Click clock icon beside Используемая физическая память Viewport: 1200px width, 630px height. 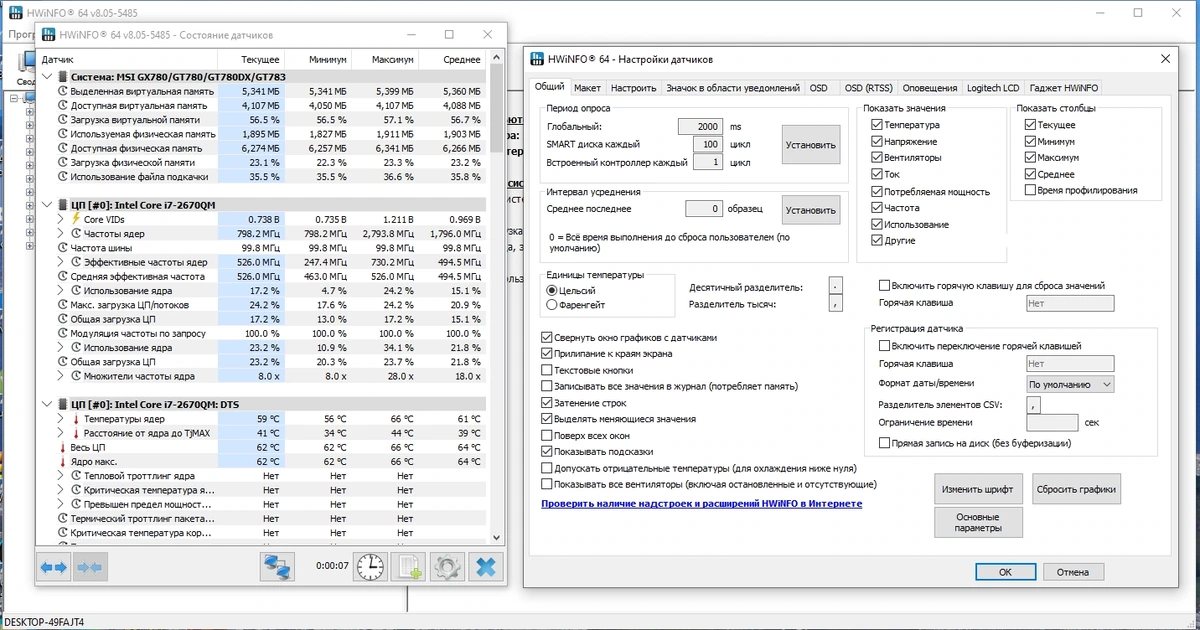click(x=63, y=134)
